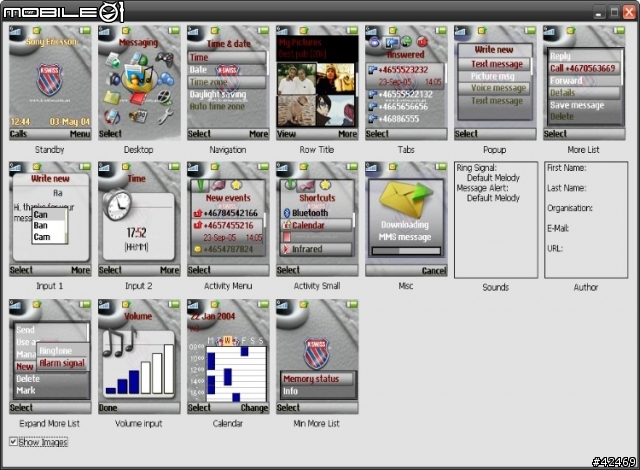640x470 pixels.
Task: Click the film reel icon in Desktop preview
Action: point(163,97)
